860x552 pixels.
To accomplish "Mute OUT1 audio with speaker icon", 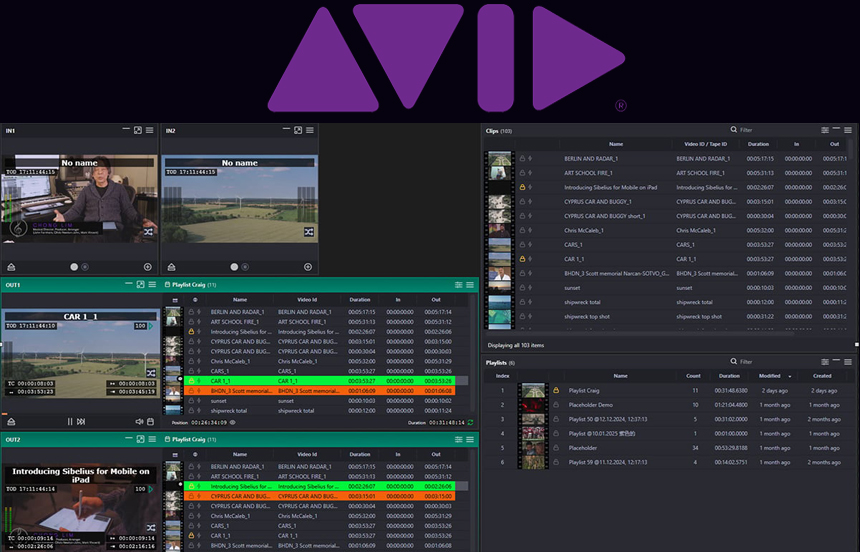I will pos(139,421).
